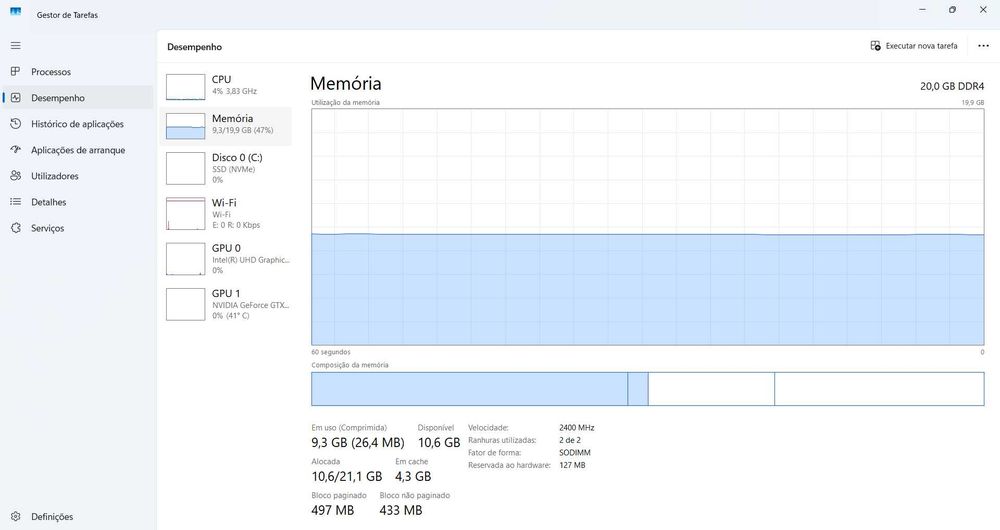The width and height of the screenshot is (1000, 530).
Task: Open Definições gear icon
Action: pyautogui.click(x=15, y=517)
